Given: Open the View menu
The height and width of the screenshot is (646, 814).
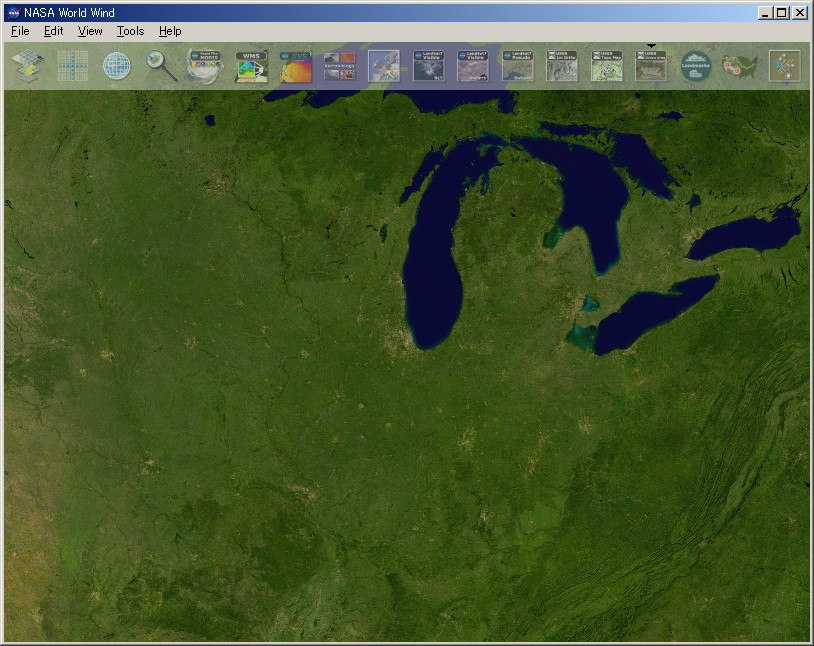Looking at the screenshot, I should tap(89, 31).
